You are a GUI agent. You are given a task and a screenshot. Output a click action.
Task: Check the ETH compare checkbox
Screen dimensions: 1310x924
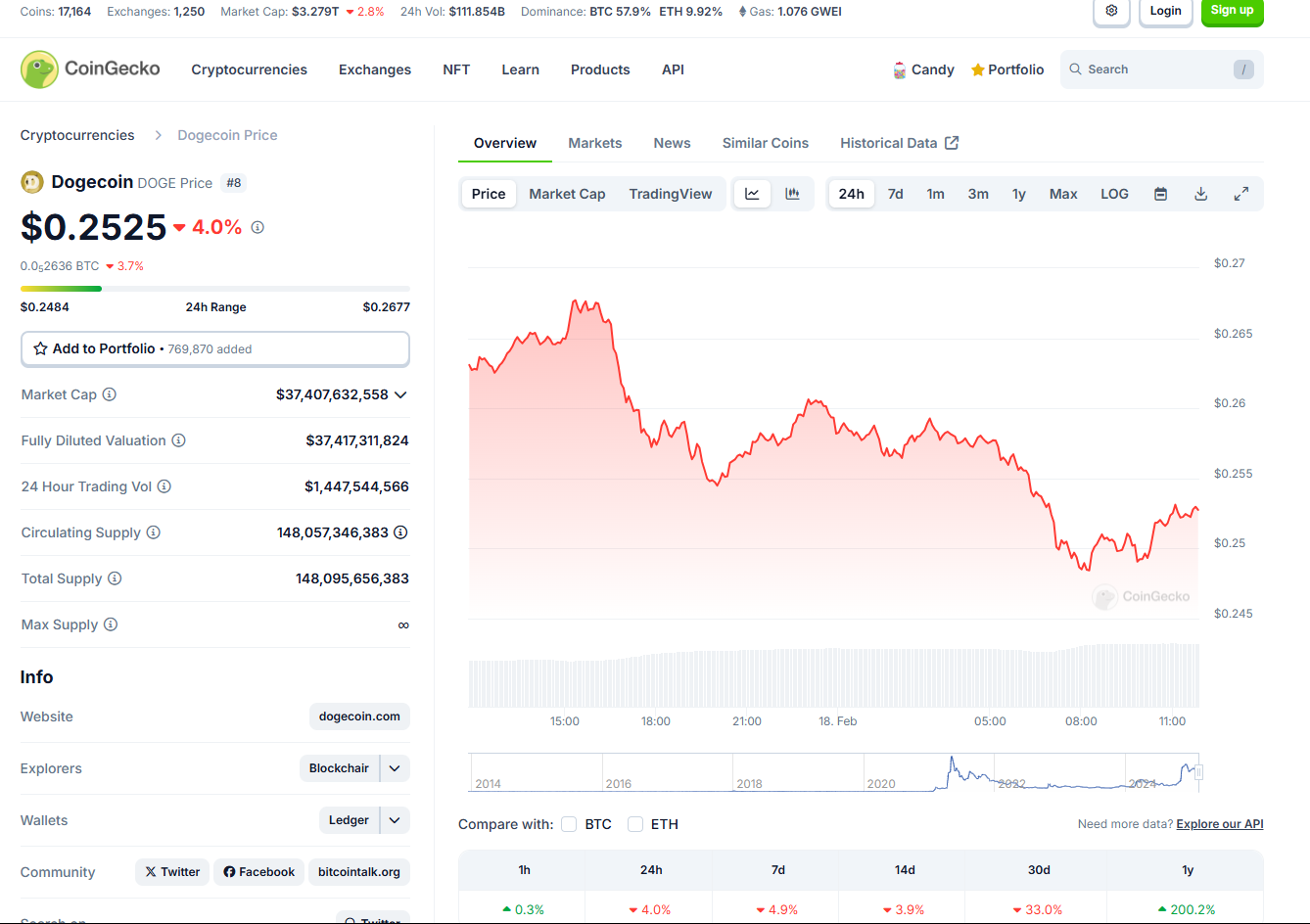(x=635, y=824)
